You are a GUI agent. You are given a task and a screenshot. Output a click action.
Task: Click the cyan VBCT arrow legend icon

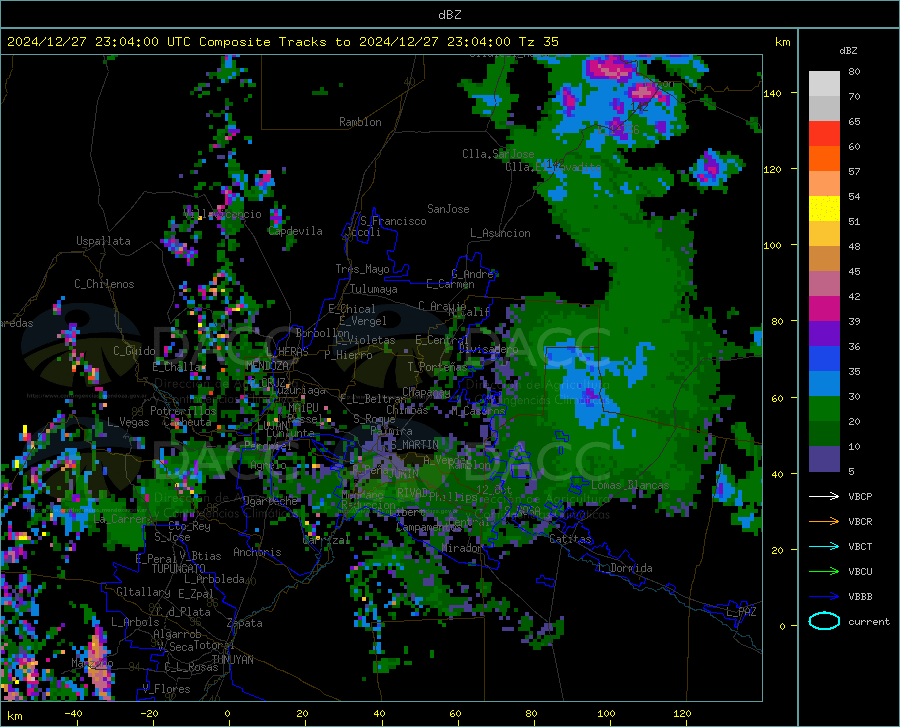[824, 546]
